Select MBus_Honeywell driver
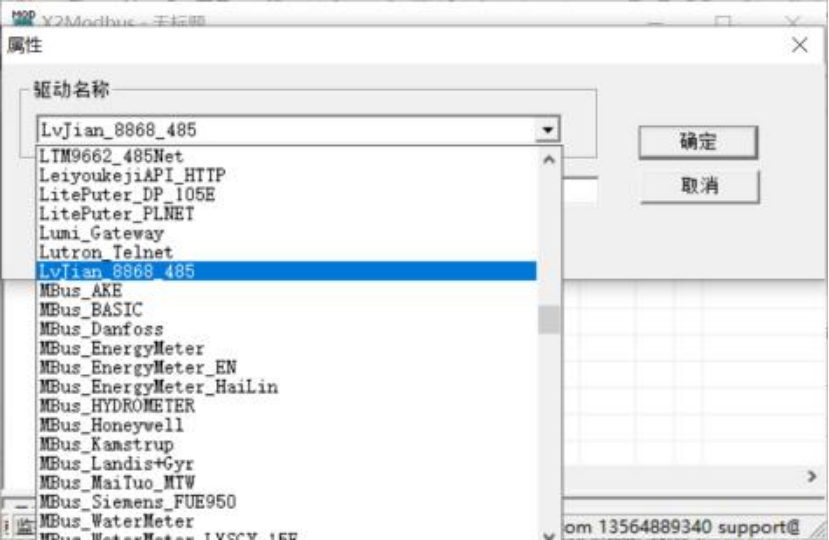The image size is (829, 540). (287, 425)
